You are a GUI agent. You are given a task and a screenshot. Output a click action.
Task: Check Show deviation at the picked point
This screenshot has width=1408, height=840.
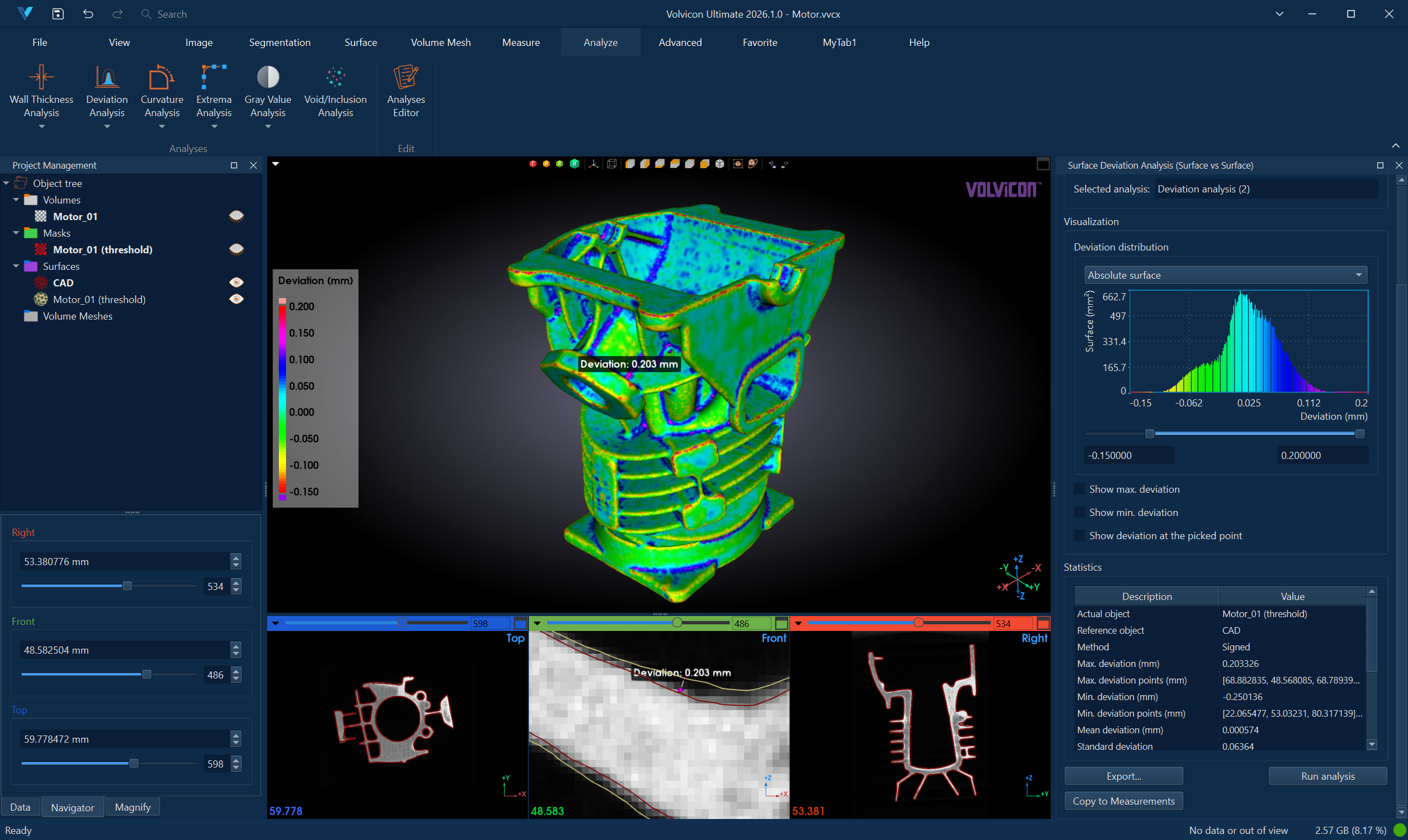[x=1079, y=535]
